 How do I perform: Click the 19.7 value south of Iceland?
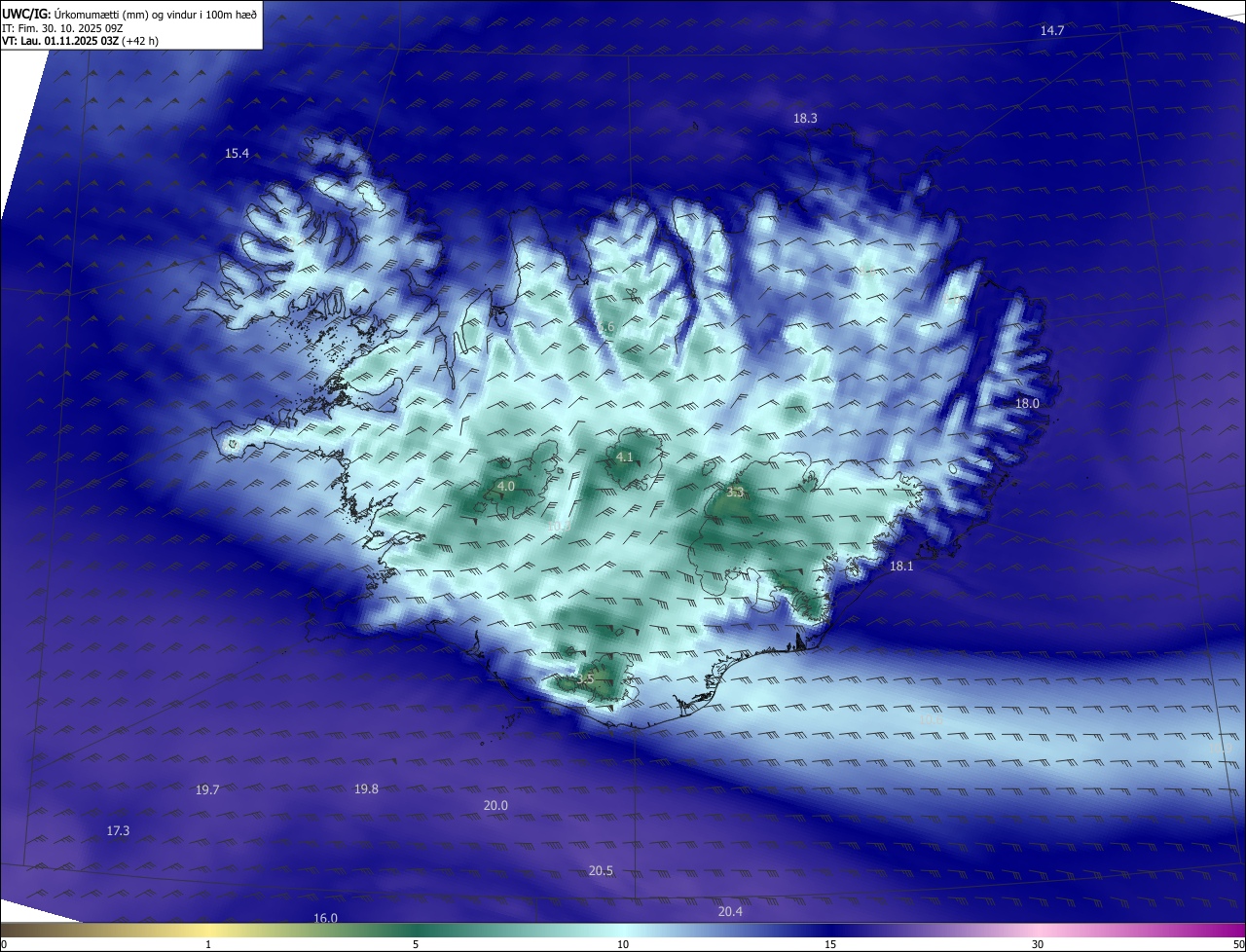[207, 790]
